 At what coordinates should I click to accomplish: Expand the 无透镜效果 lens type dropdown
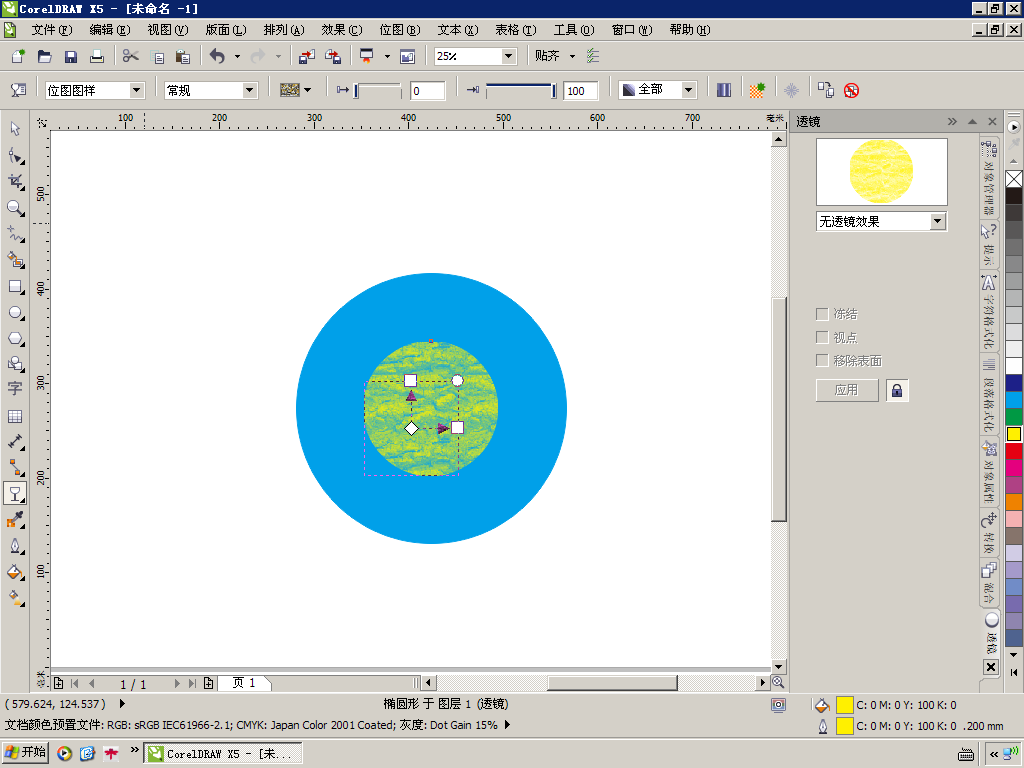(x=938, y=221)
